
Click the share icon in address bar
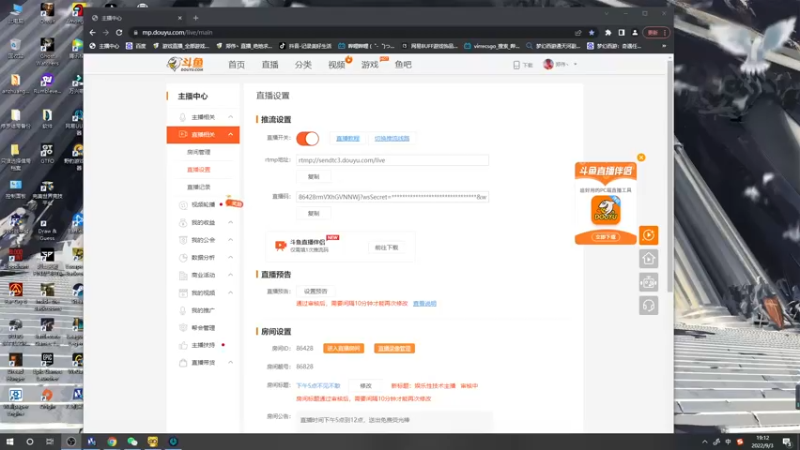pos(578,33)
